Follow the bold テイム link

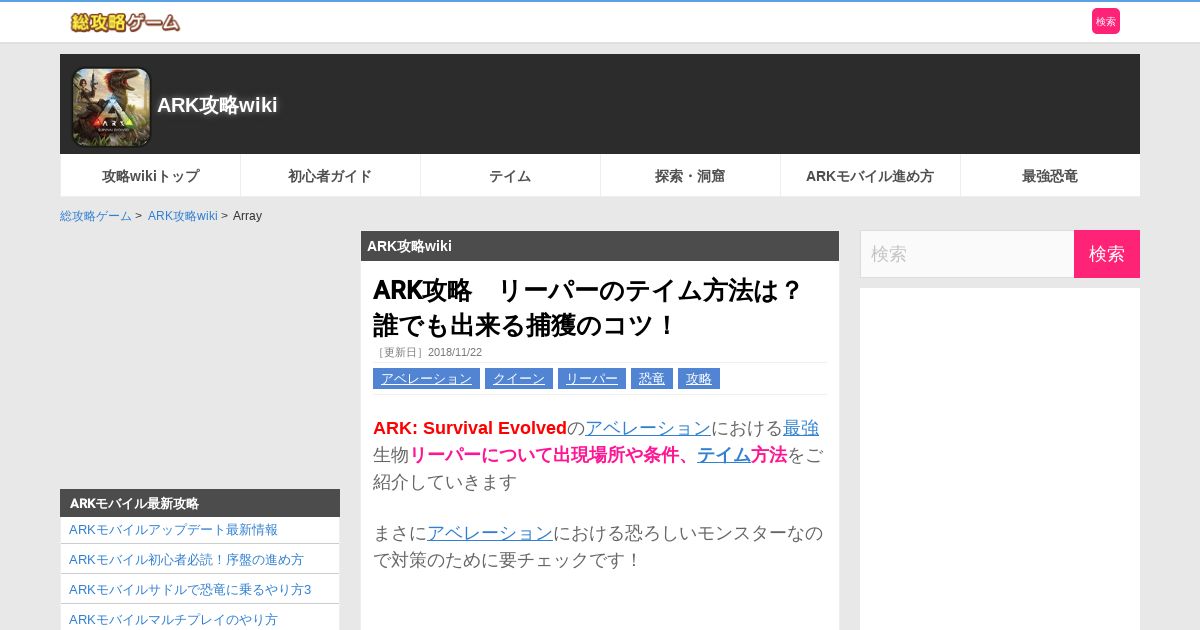[x=724, y=455]
